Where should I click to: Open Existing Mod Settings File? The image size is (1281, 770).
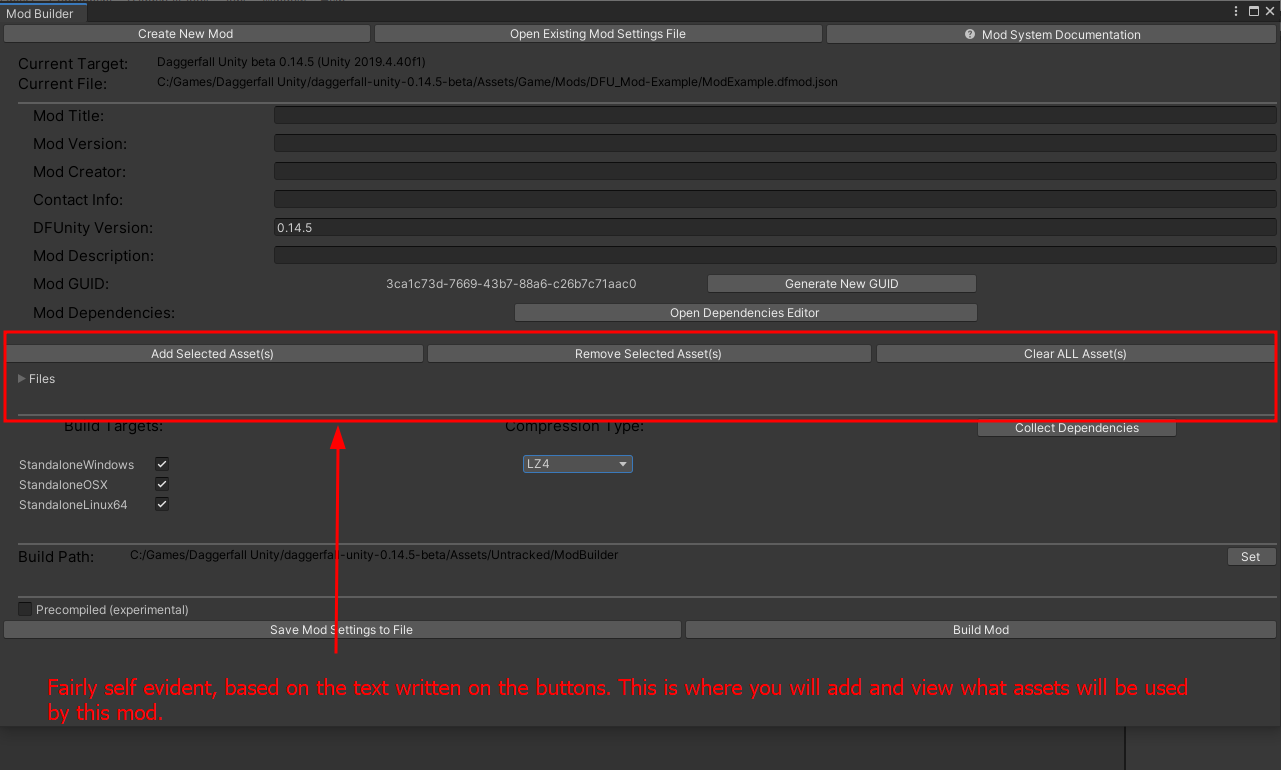[x=598, y=34]
